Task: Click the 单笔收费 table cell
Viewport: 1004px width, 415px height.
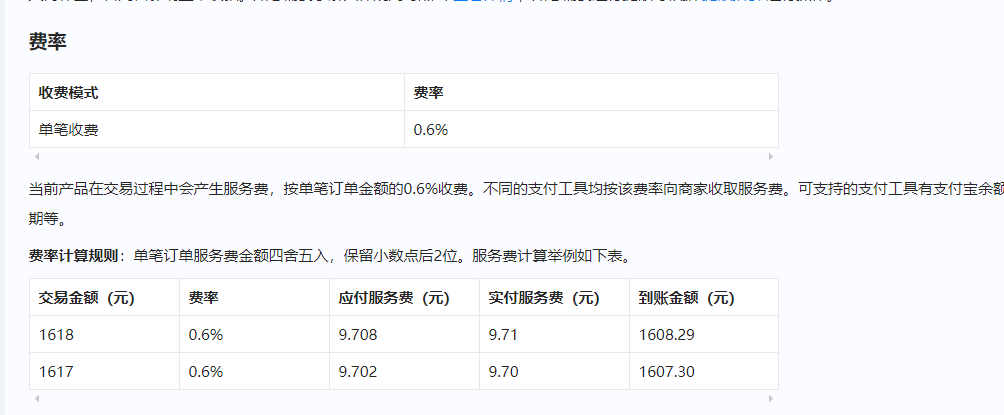Action: click(69, 129)
